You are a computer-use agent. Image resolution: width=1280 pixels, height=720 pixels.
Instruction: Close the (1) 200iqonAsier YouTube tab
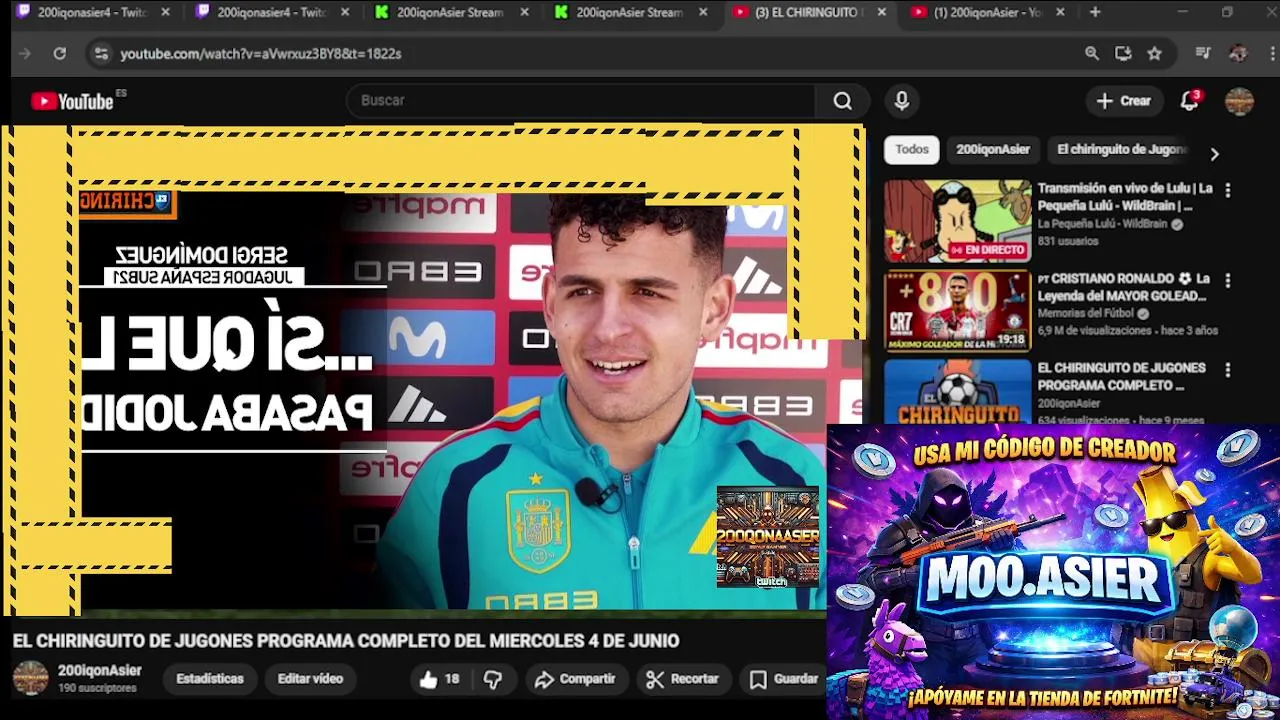pos(1060,12)
